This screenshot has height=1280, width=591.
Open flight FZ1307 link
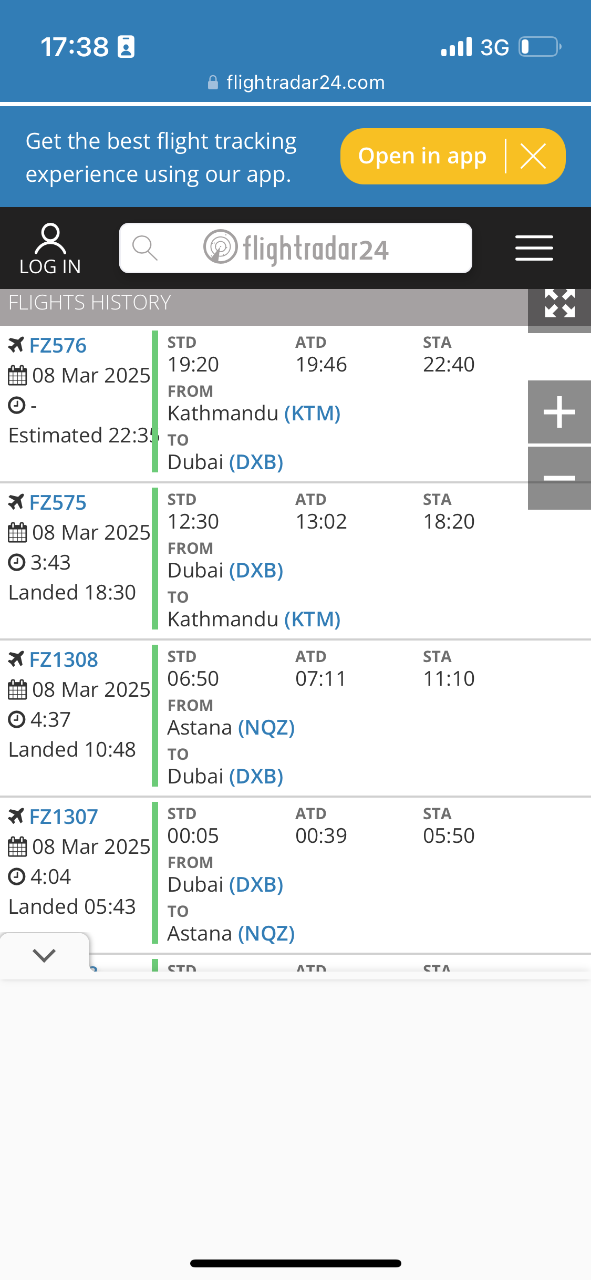pos(64,816)
